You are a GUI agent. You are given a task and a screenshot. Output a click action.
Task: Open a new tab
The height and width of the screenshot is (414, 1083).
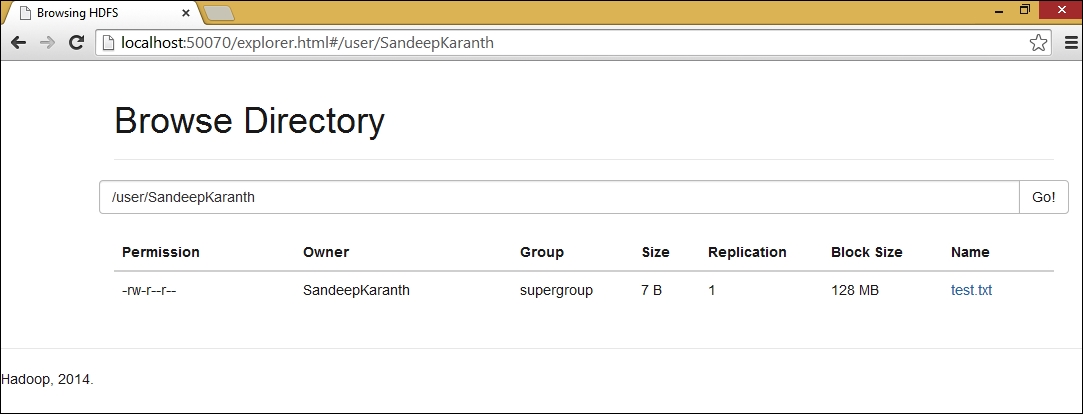coord(220,13)
